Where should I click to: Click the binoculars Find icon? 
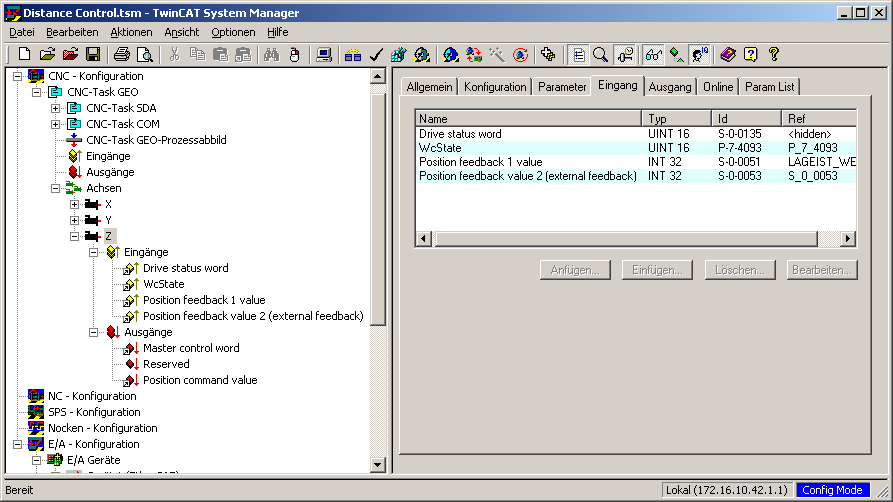click(271, 55)
